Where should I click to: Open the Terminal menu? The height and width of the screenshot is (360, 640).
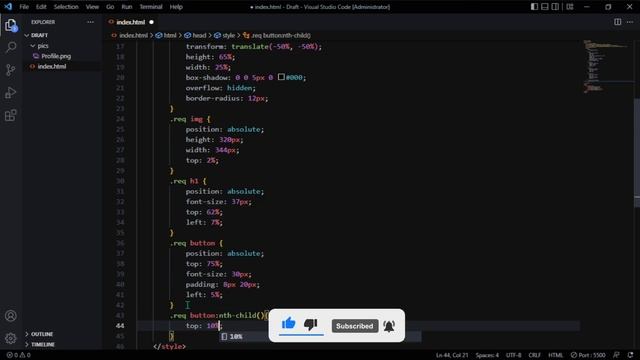pyautogui.click(x=151, y=7)
